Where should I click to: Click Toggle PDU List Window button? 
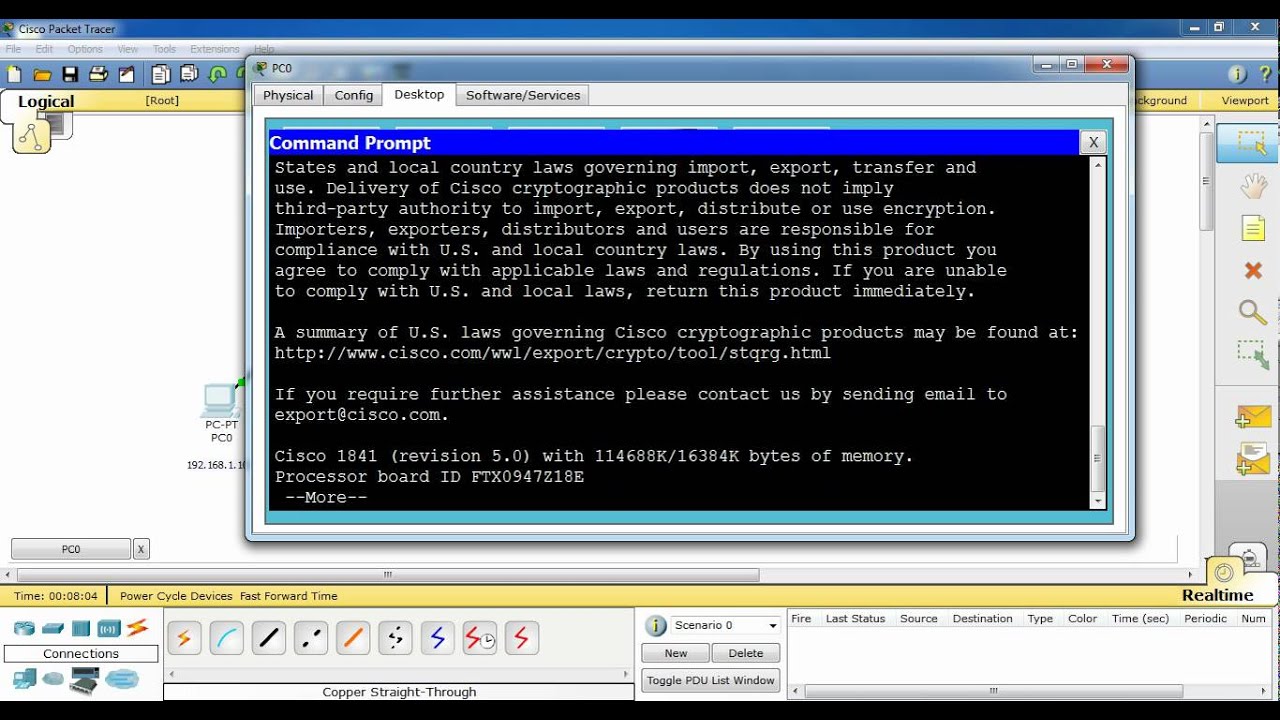pos(711,680)
